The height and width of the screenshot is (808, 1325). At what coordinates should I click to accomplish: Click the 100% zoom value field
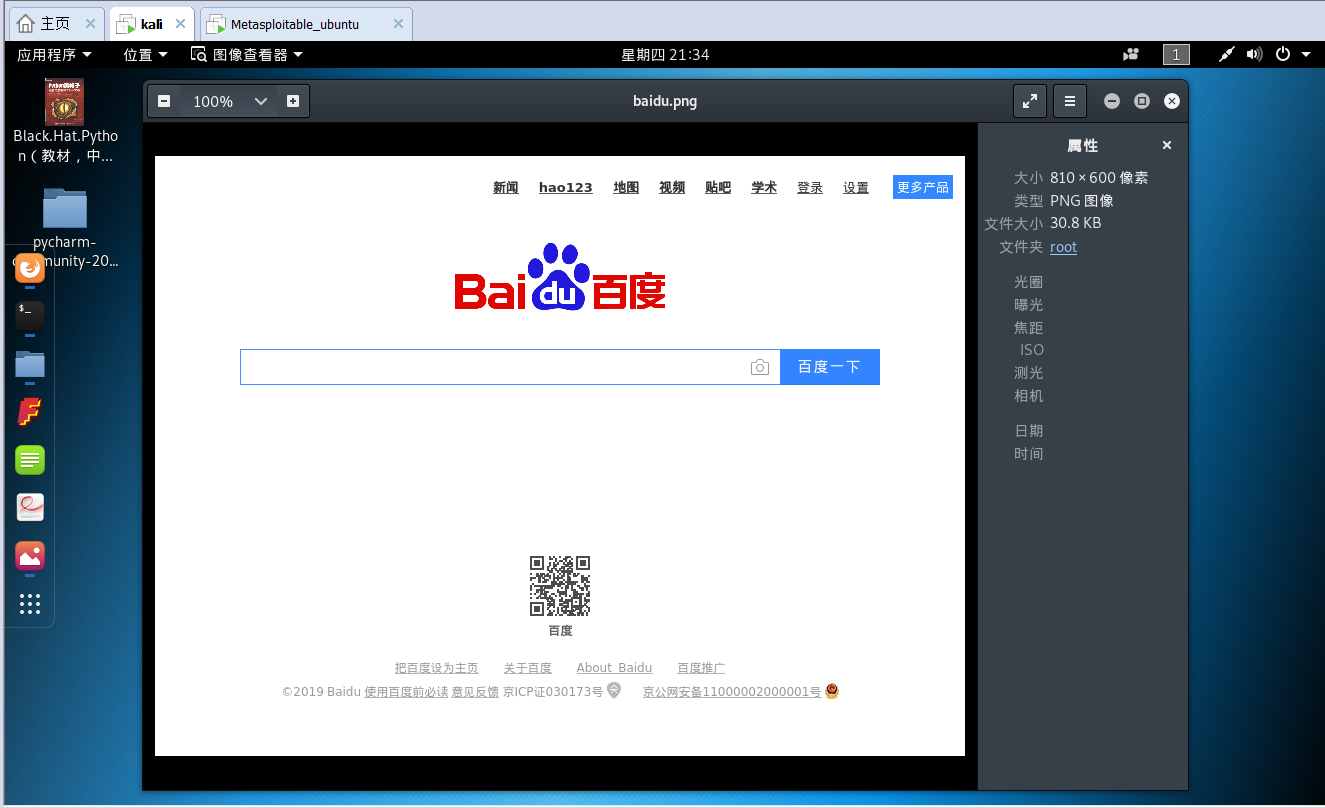[213, 101]
